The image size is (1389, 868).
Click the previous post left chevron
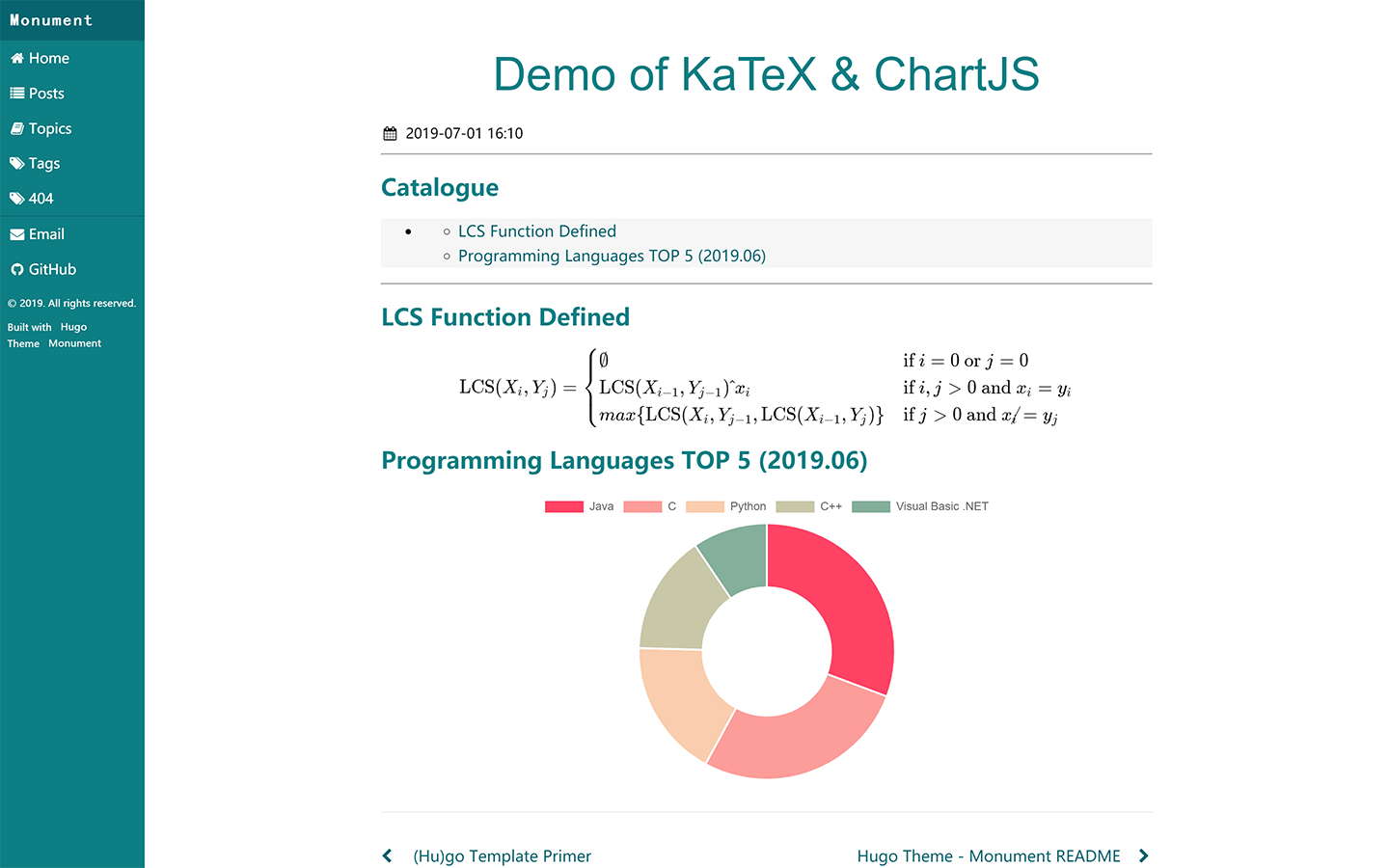[x=387, y=855]
